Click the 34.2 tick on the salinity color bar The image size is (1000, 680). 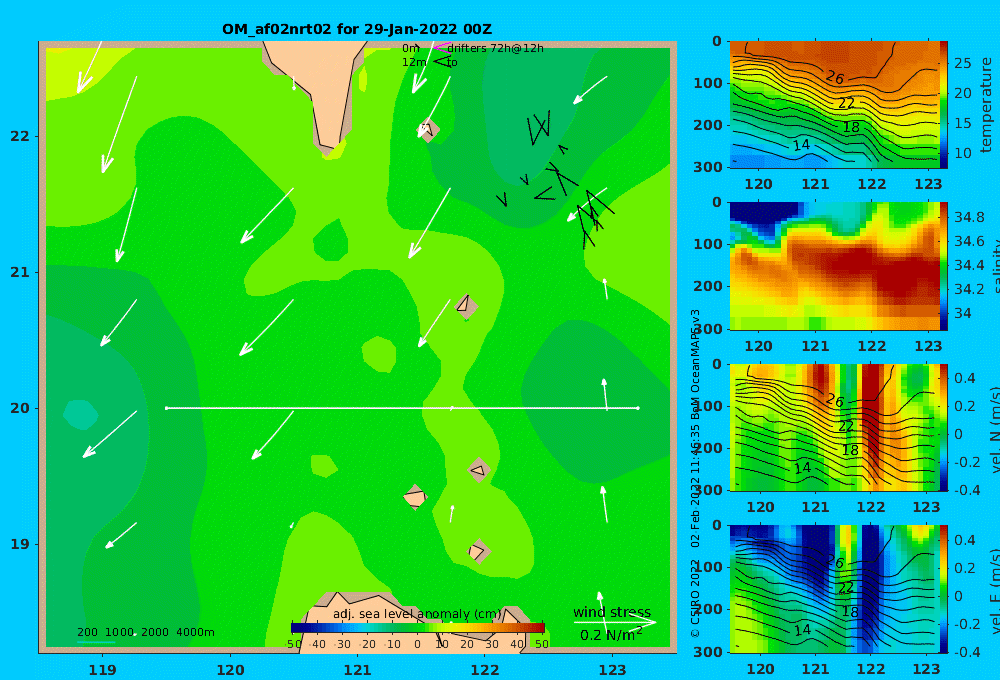click(969, 290)
